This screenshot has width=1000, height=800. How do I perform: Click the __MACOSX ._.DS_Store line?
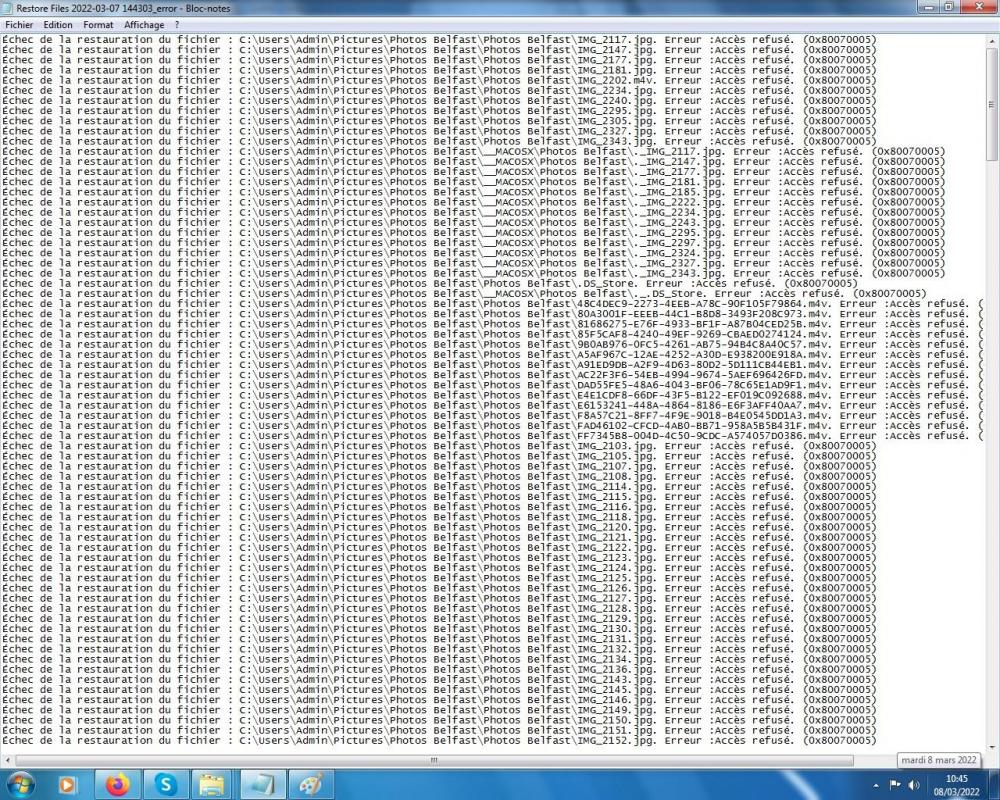[x=464, y=293]
